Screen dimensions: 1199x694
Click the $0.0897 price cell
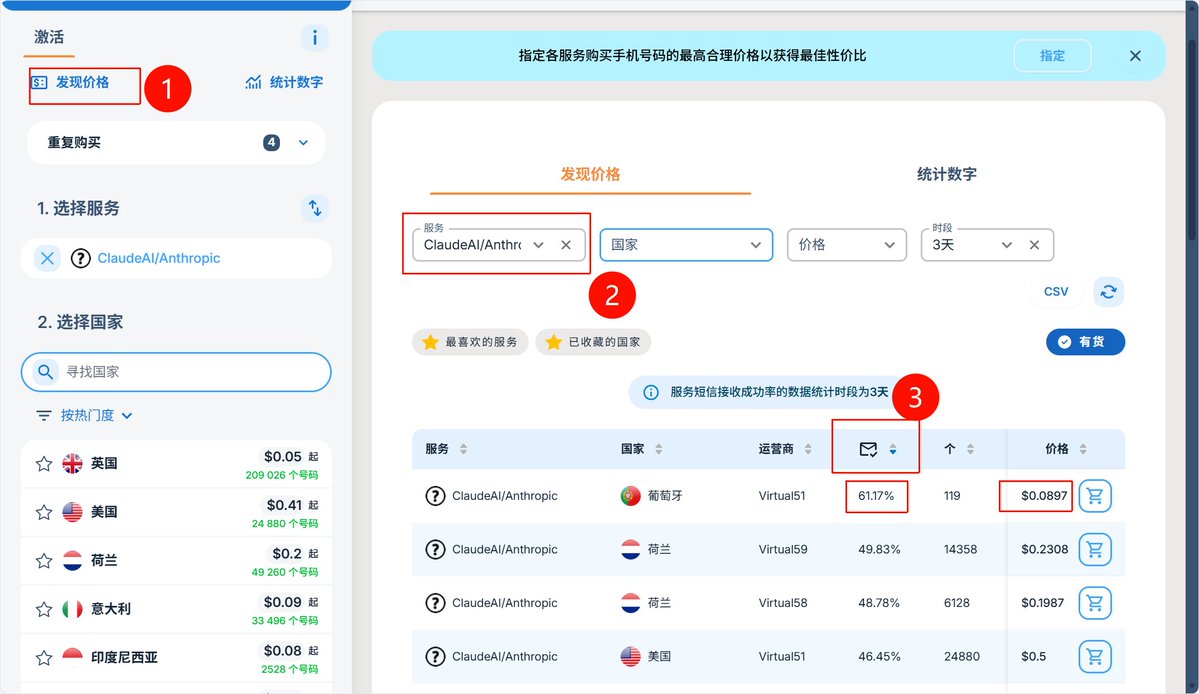1044,496
